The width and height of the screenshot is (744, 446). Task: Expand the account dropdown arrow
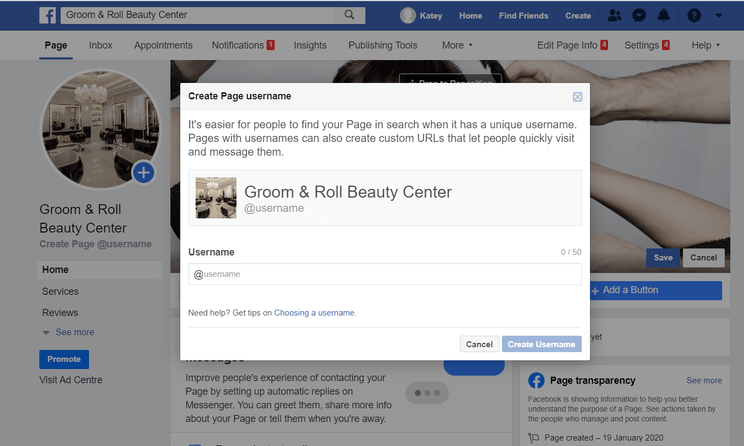719,15
